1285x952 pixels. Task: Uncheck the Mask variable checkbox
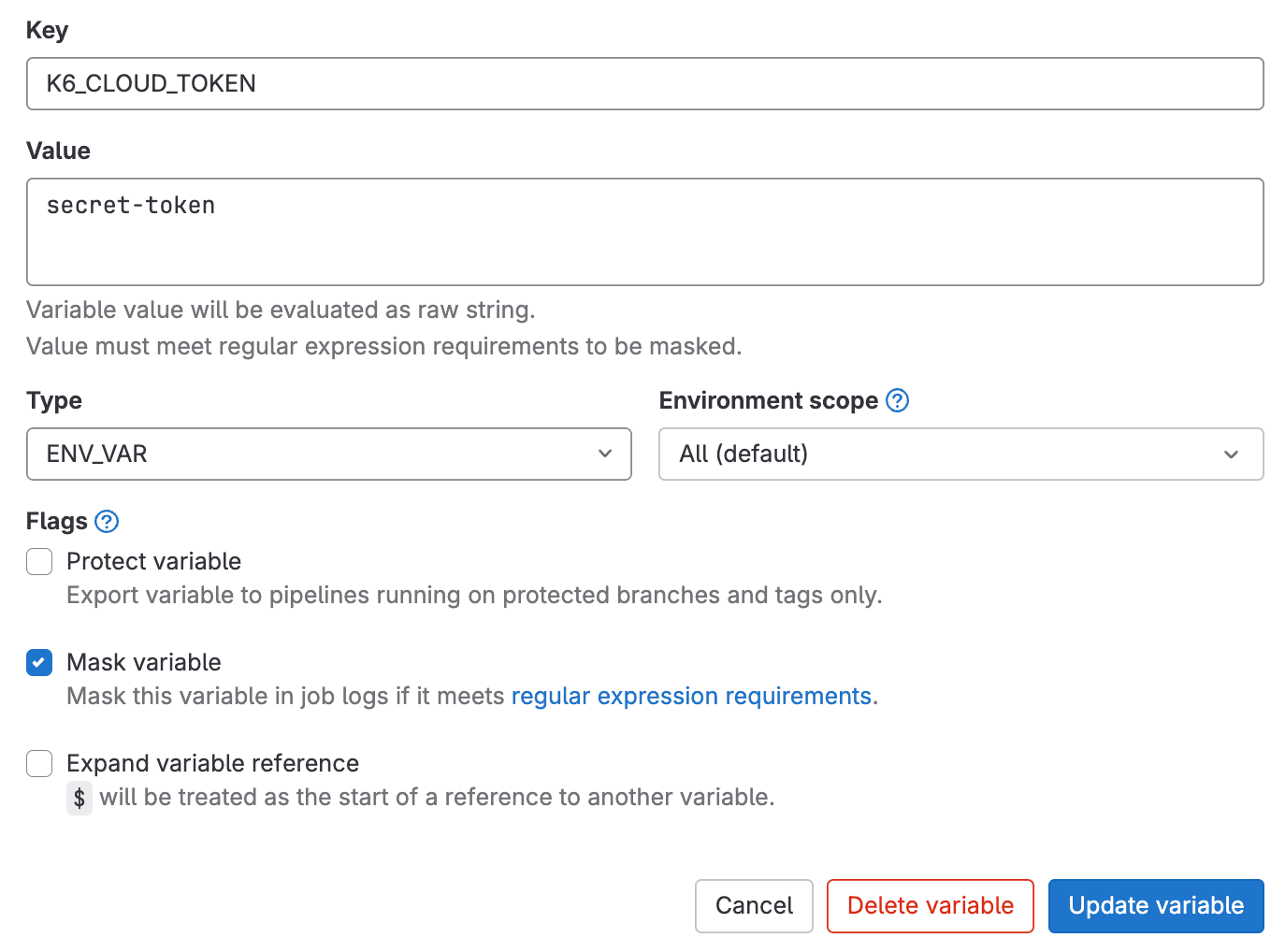click(38, 662)
